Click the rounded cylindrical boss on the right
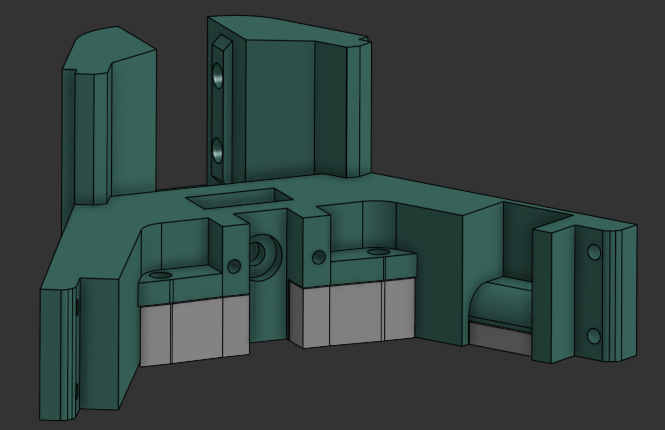This screenshot has height=430, width=665. 503,300
